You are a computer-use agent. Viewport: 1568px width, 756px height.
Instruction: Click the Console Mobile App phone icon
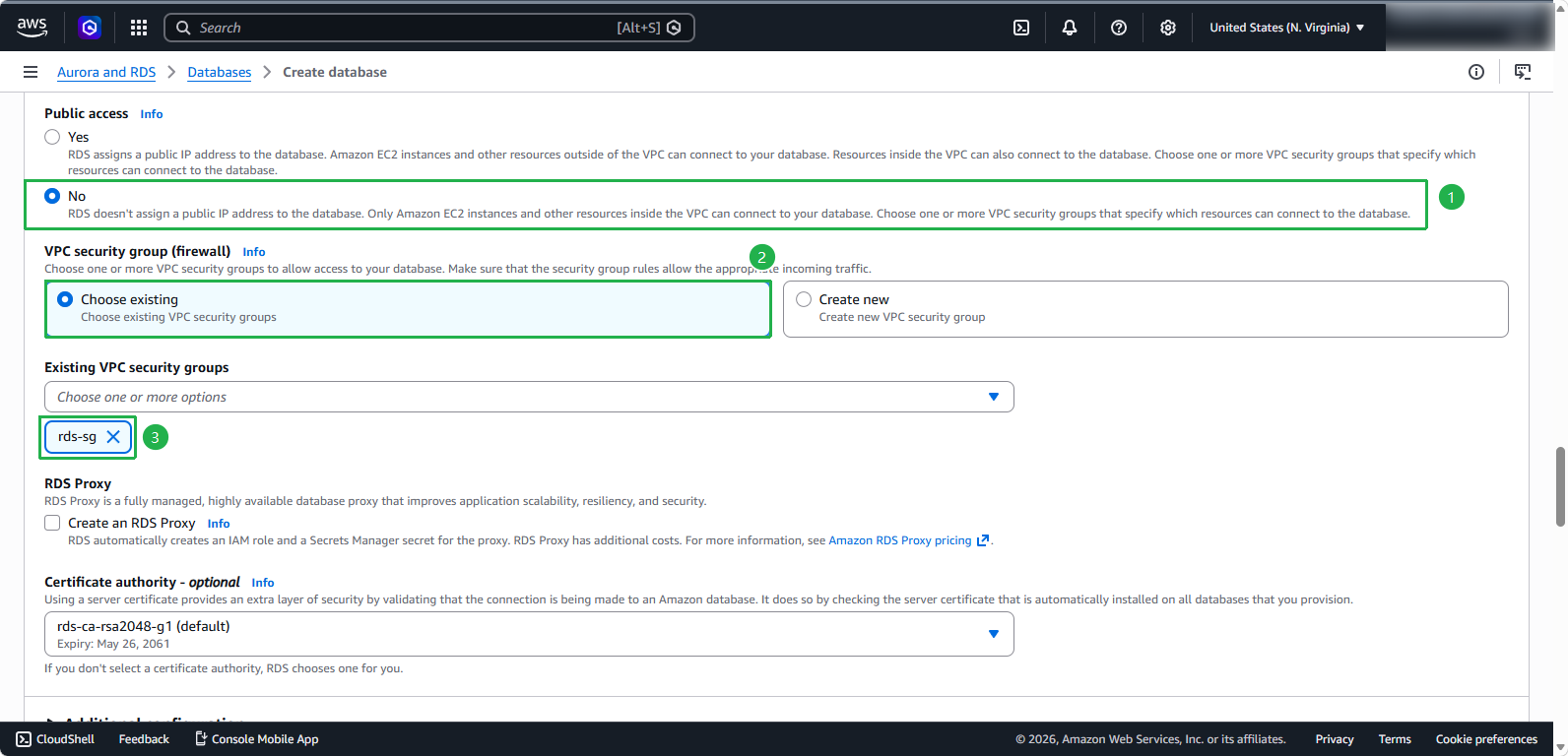(x=201, y=739)
